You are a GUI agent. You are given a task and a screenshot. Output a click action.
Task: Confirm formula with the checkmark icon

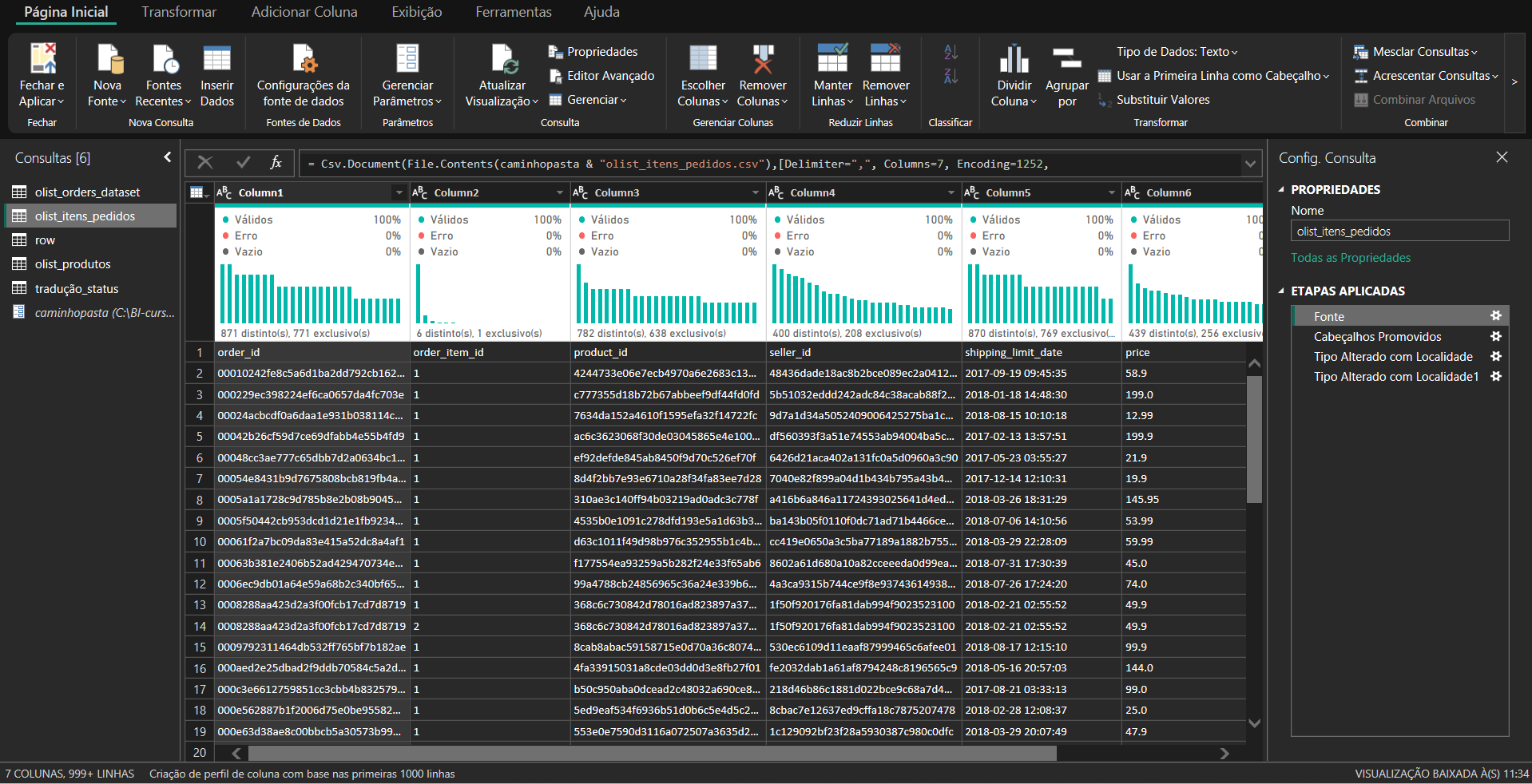[x=243, y=163]
